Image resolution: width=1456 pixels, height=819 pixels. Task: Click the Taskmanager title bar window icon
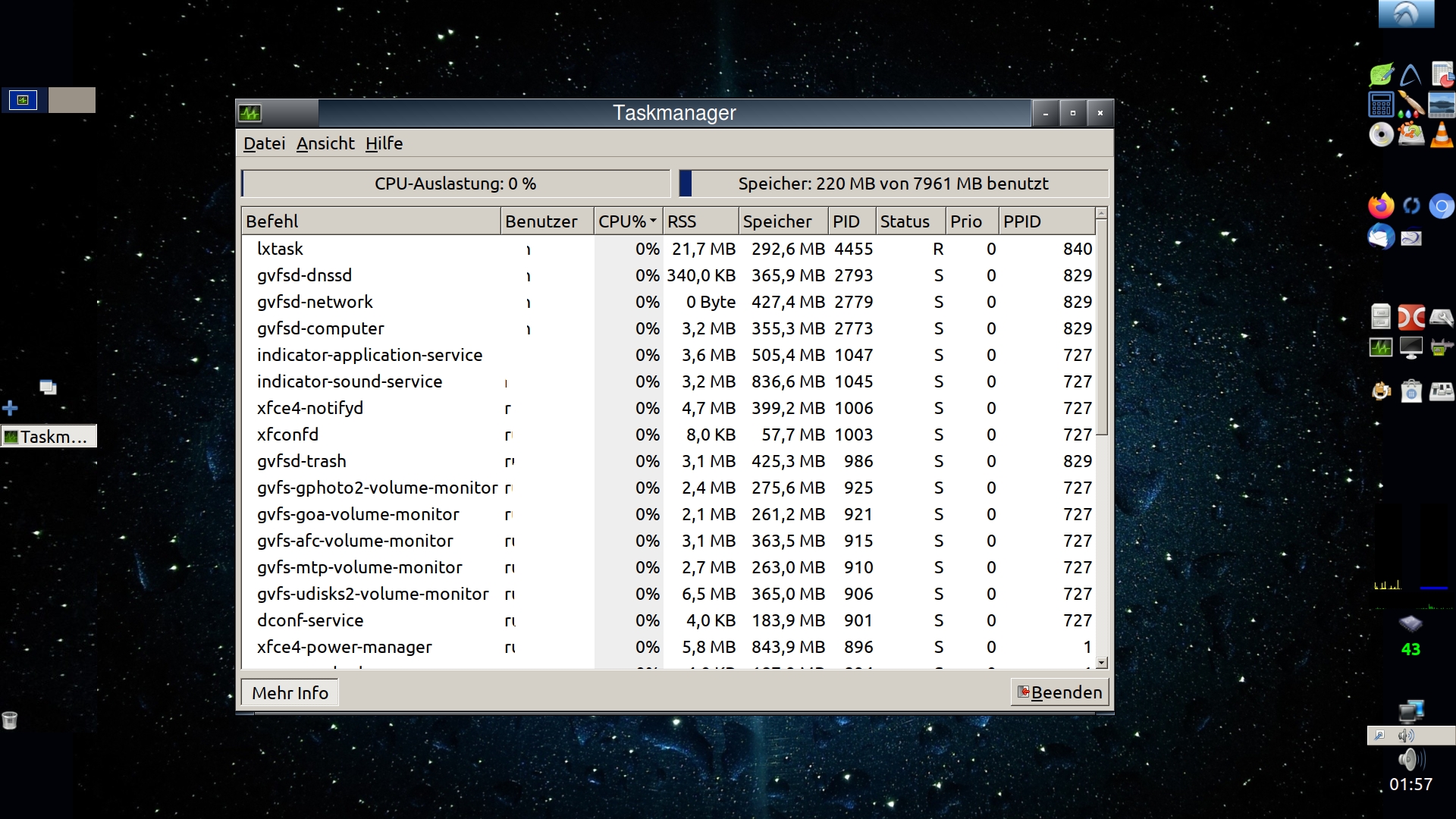(249, 114)
